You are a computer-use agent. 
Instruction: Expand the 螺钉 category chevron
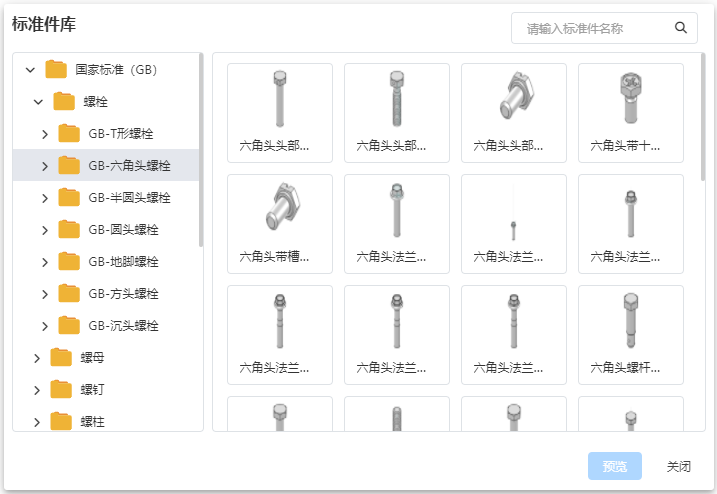pos(37,390)
